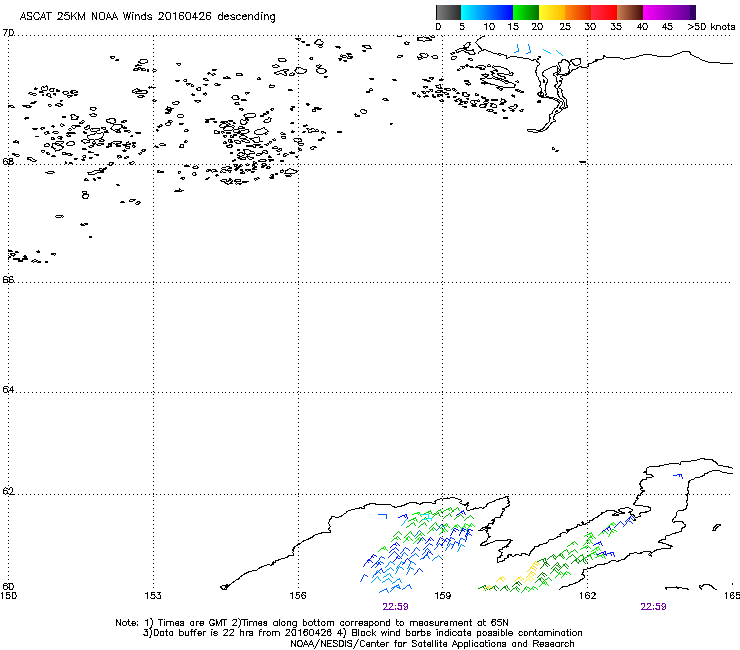740x650 pixels.
Task: Click the 22:59 time label between 162 and 165
Action: point(653,607)
